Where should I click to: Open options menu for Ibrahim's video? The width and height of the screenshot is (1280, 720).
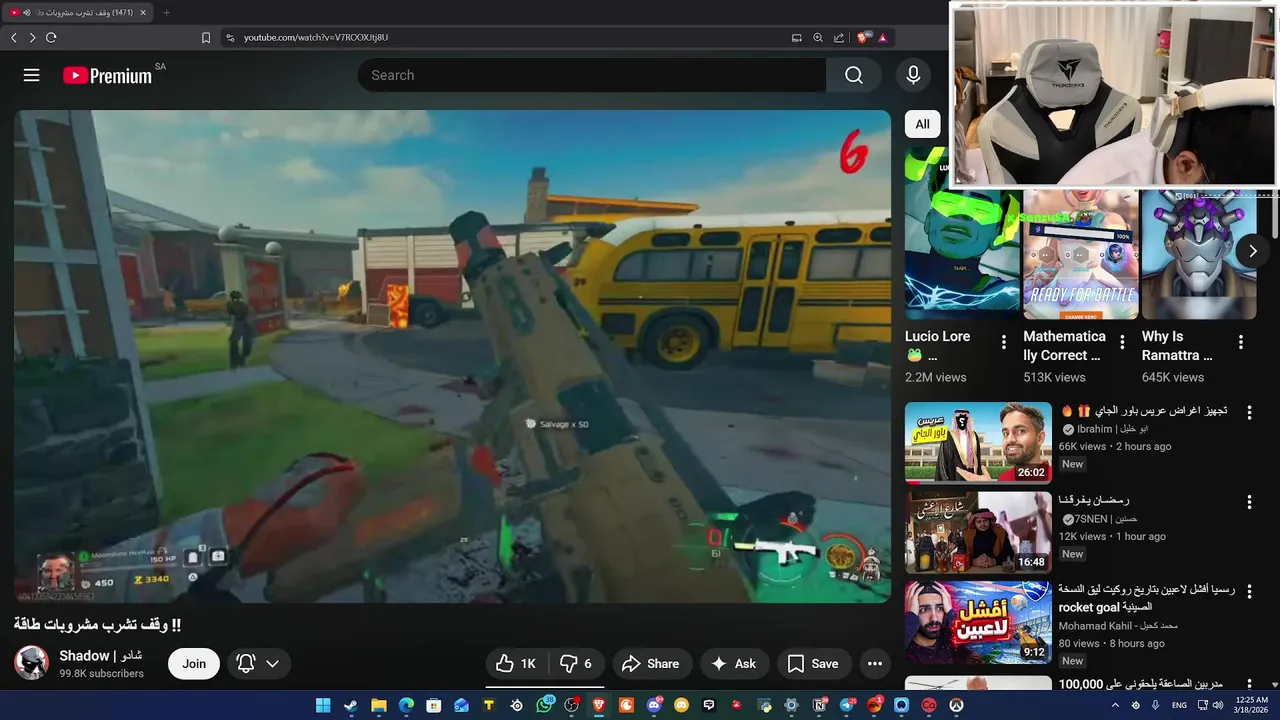1249,412
